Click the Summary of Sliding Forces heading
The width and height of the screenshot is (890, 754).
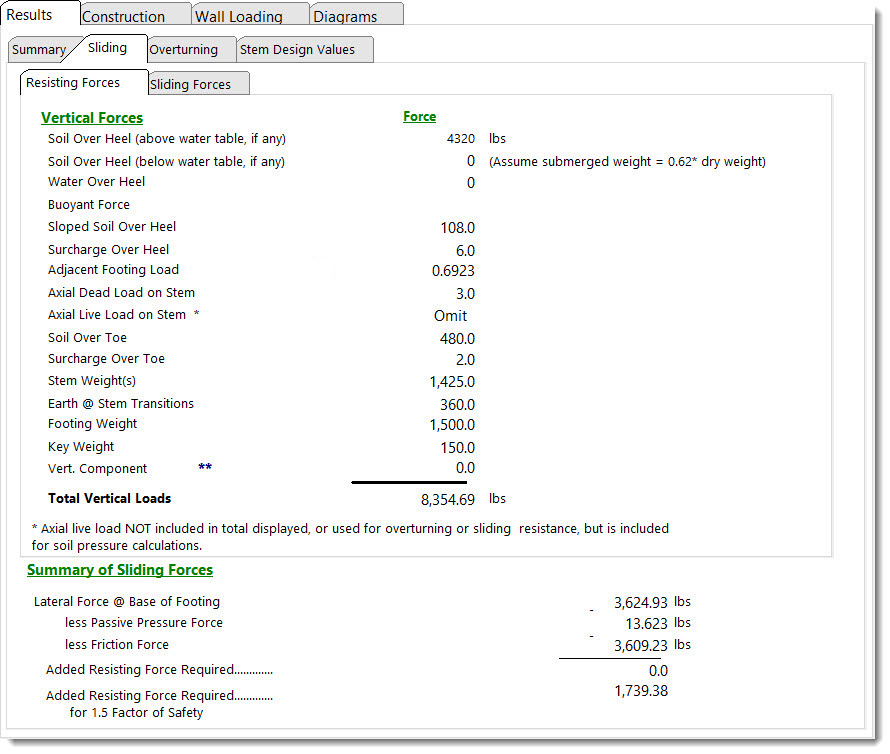120,570
